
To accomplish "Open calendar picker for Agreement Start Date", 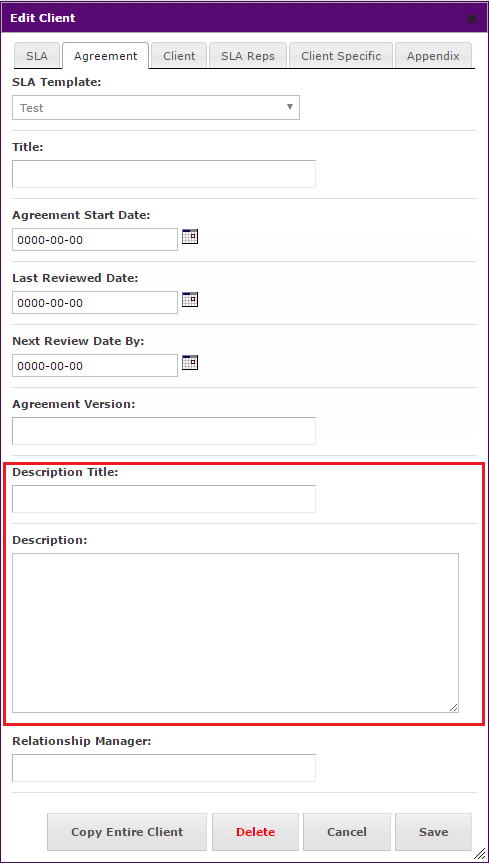I will 190,237.
